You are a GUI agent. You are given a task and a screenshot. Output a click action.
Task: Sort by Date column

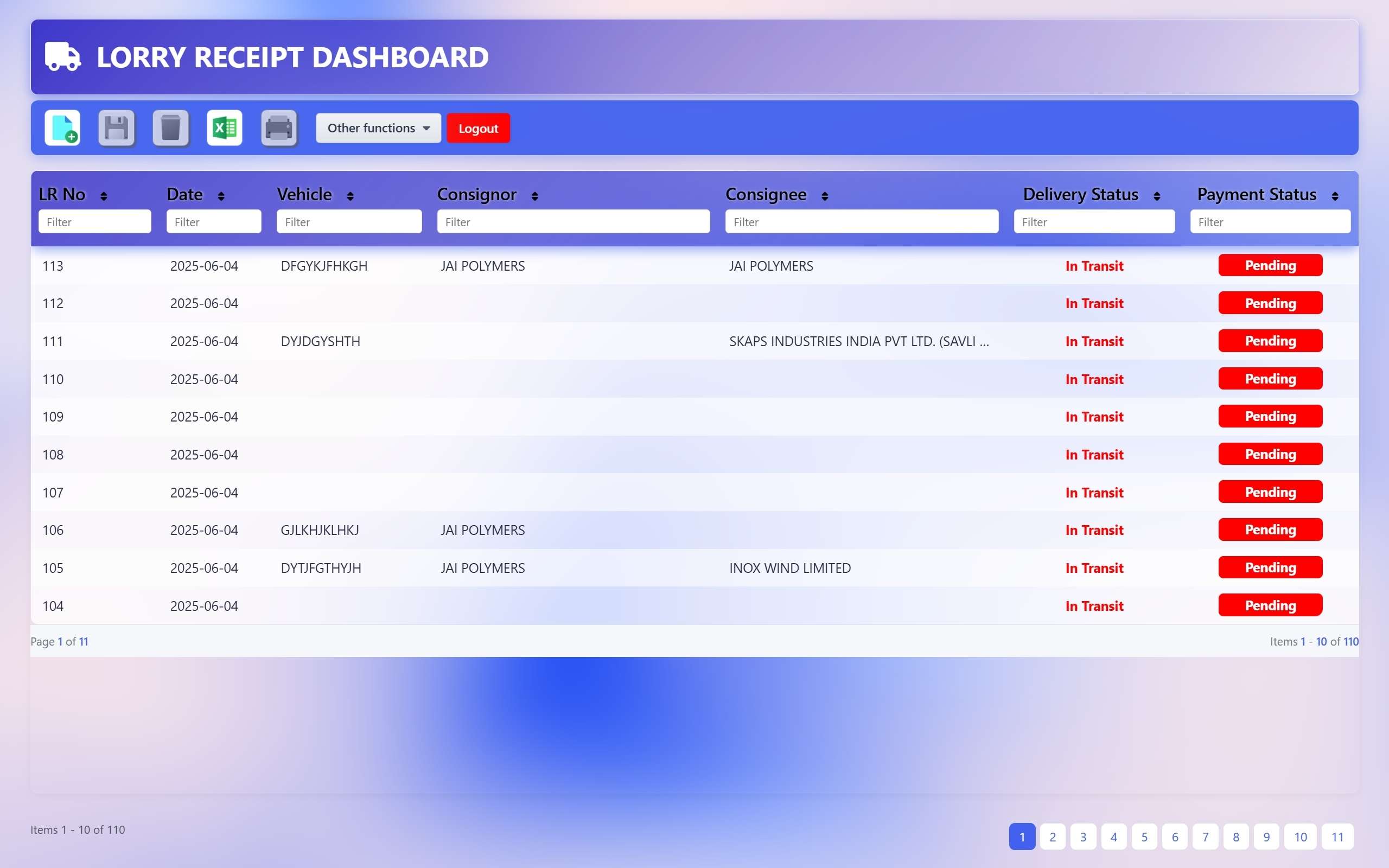click(x=221, y=195)
